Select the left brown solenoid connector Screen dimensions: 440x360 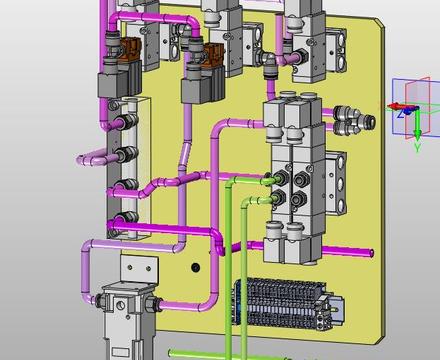click(x=128, y=49)
